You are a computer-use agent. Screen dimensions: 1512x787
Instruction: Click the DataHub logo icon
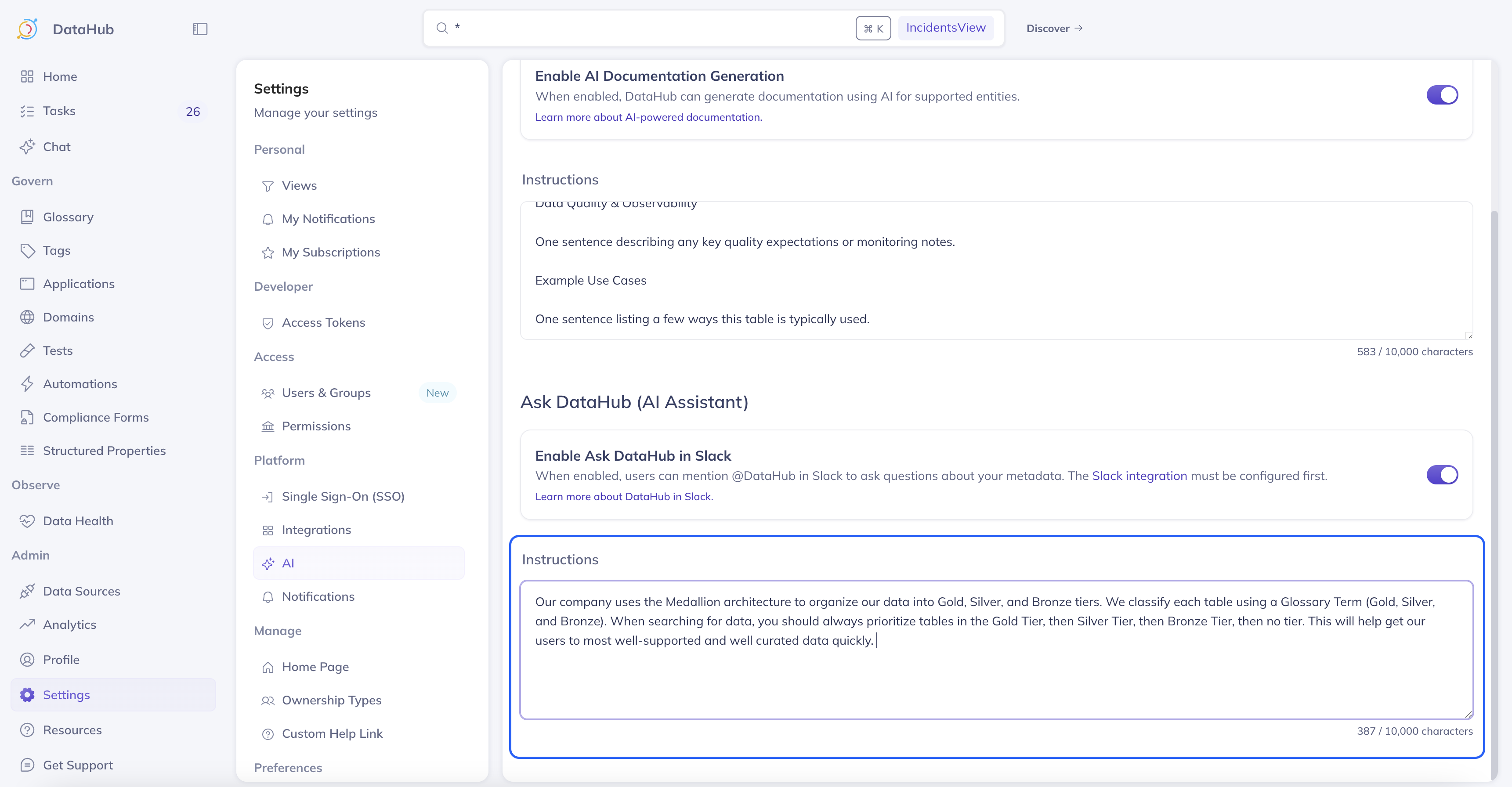coord(28,29)
